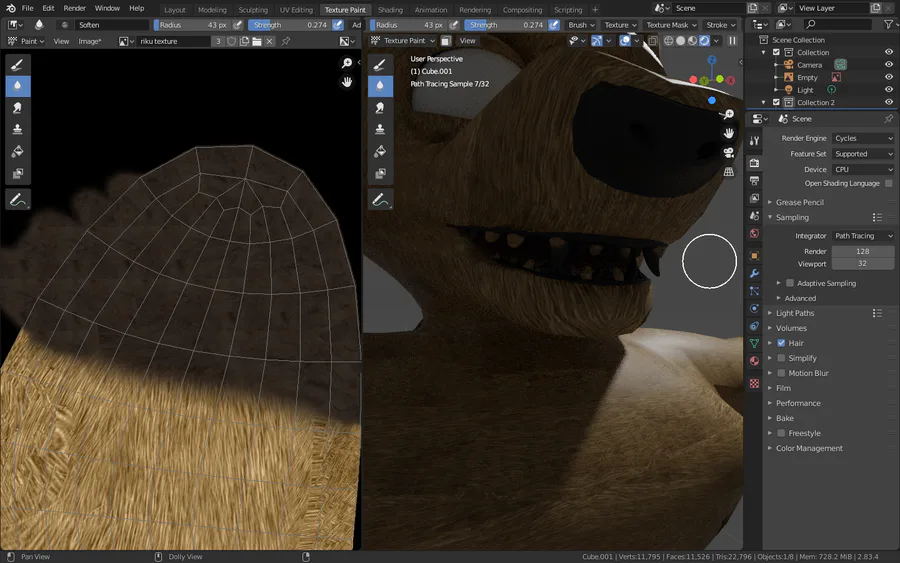Click the Annotate tool in 3D viewport

(x=380, y=200)
